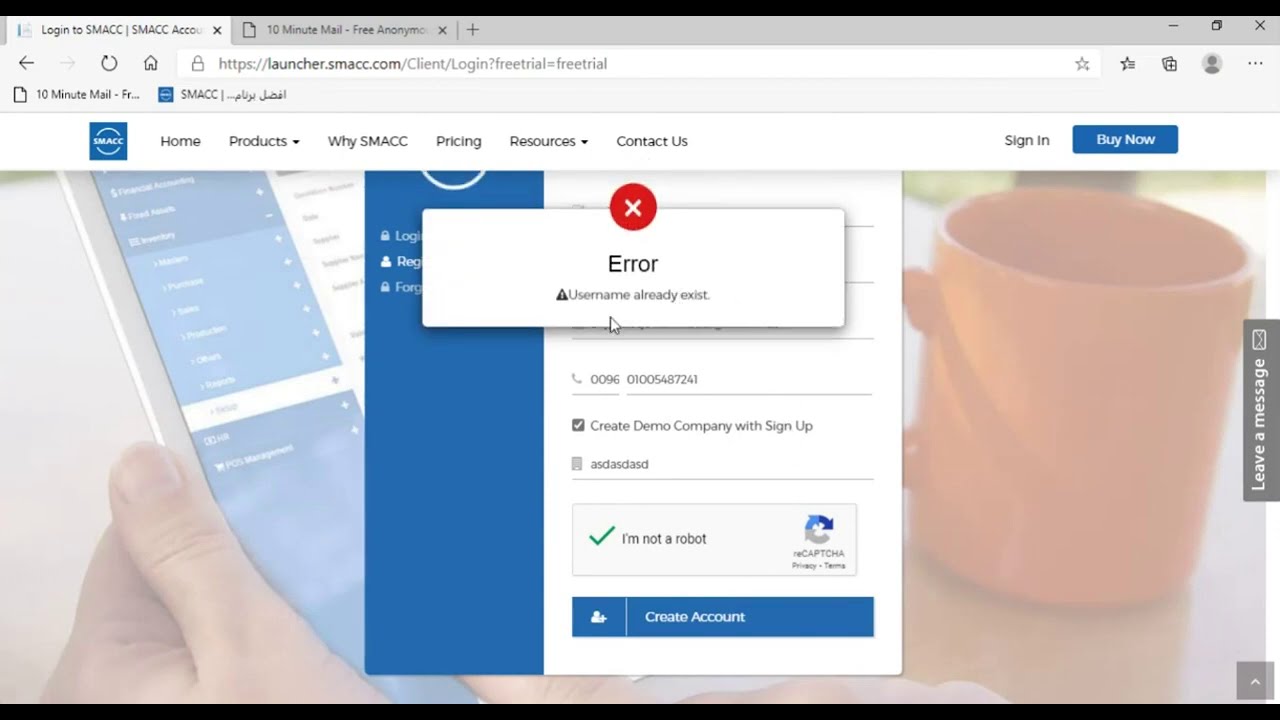1280x720 pixels.
Task: Click the Username already exist message
Action: point(633,295)
